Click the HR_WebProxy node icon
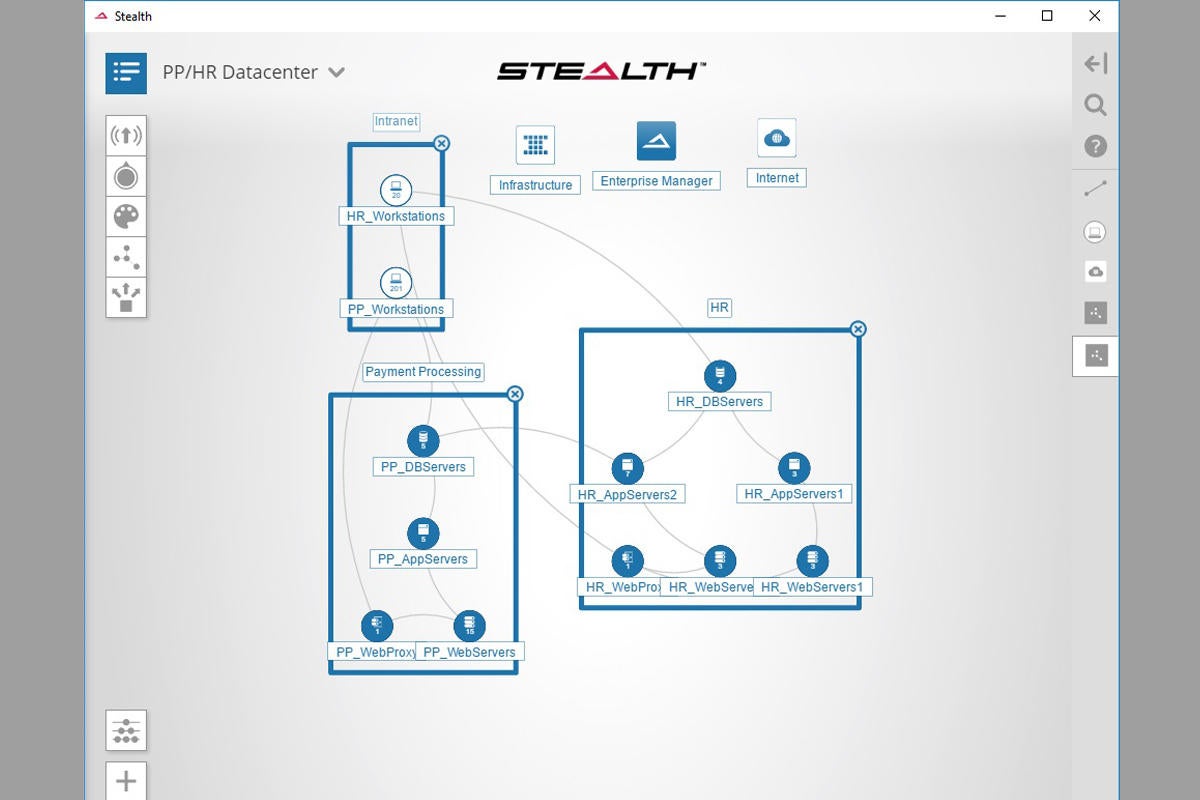Screen dimensions: 1200x800 627,561
